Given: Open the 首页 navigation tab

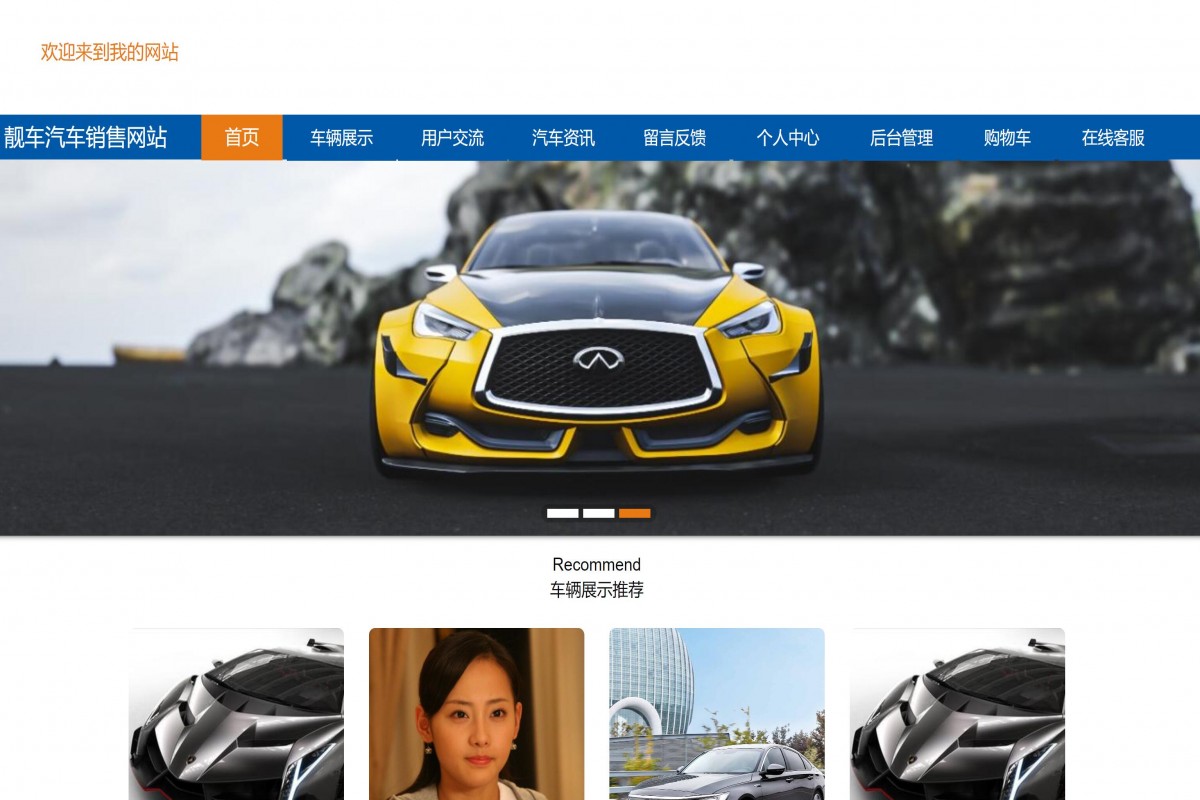Looking at the screenshot, I should (x=242, y=138).
